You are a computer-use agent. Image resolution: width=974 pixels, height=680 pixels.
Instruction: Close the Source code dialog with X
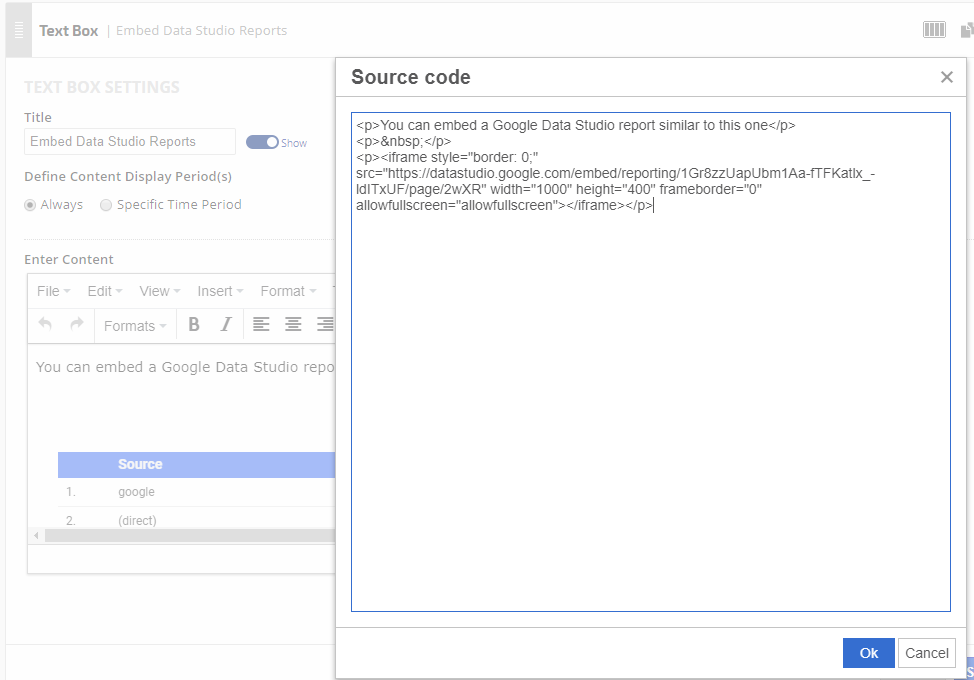pyautogui.click(x=946, y=78)
